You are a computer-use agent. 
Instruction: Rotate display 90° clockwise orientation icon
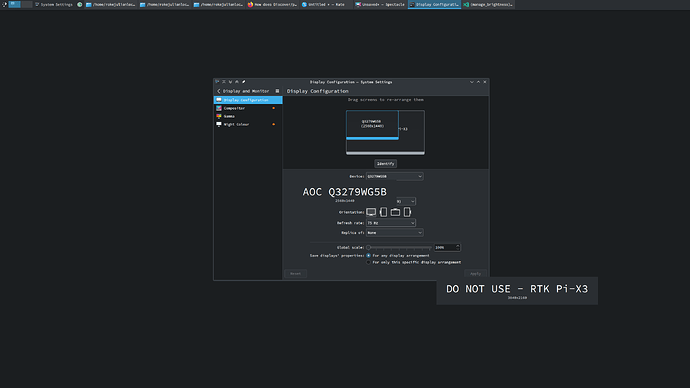click(x=383, y=212)
